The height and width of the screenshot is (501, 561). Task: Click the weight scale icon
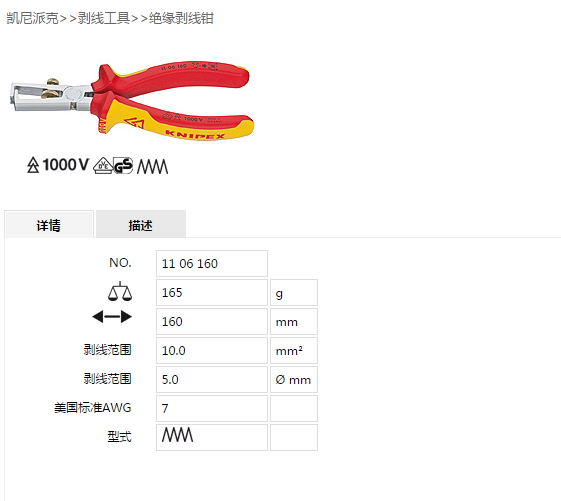click(120, 291)
